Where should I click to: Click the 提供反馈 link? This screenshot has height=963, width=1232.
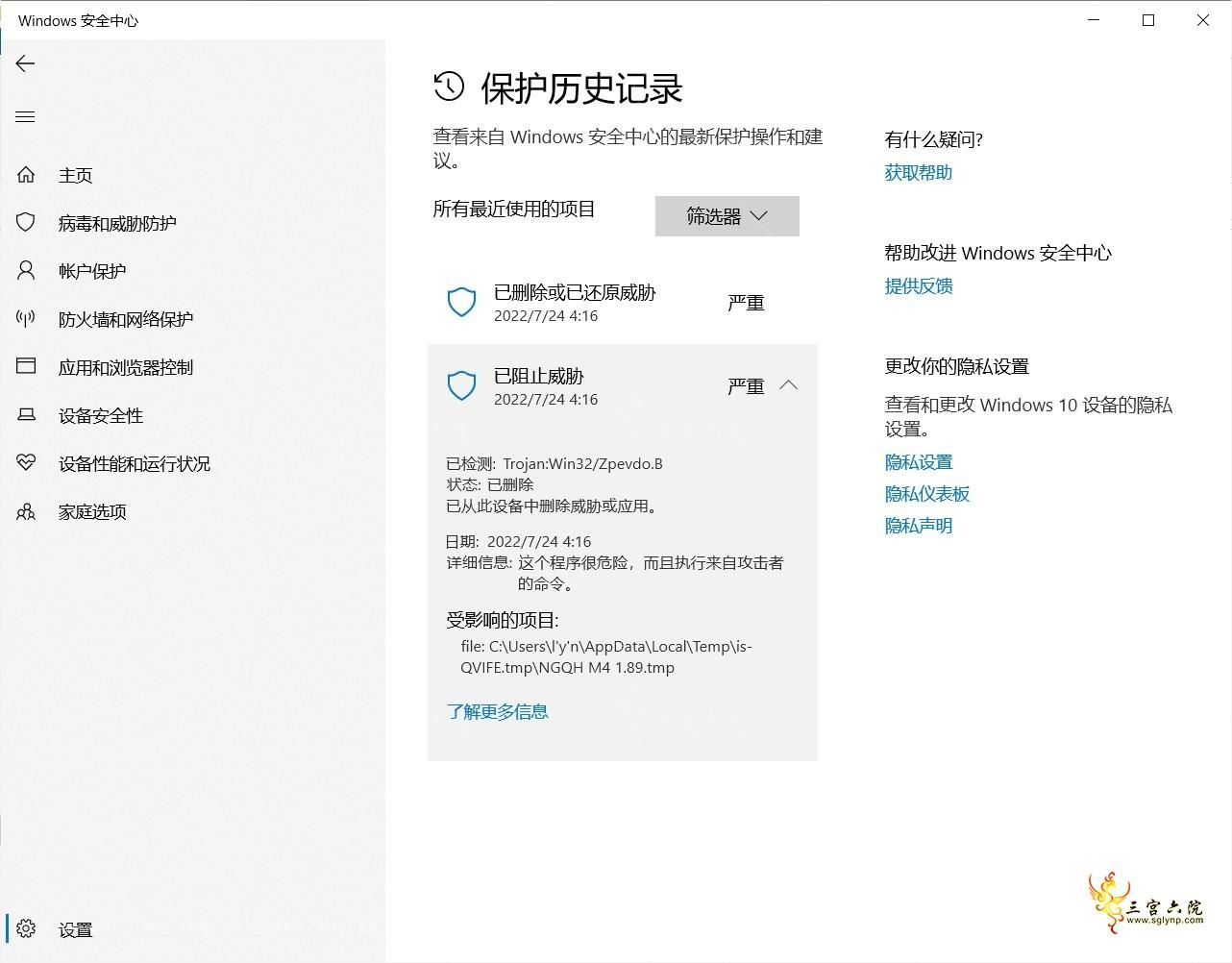pos(919,285)
